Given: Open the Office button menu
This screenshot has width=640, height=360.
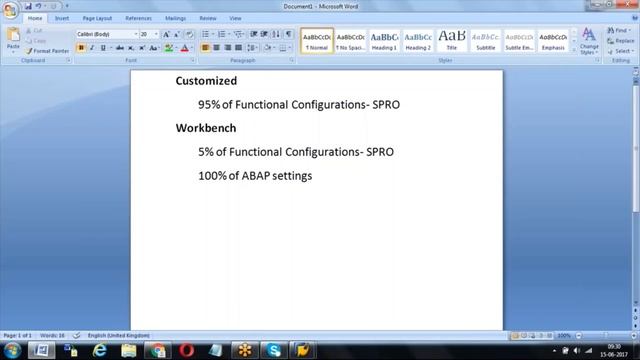Looking at the screenshot, I should [x=10, y=11].
